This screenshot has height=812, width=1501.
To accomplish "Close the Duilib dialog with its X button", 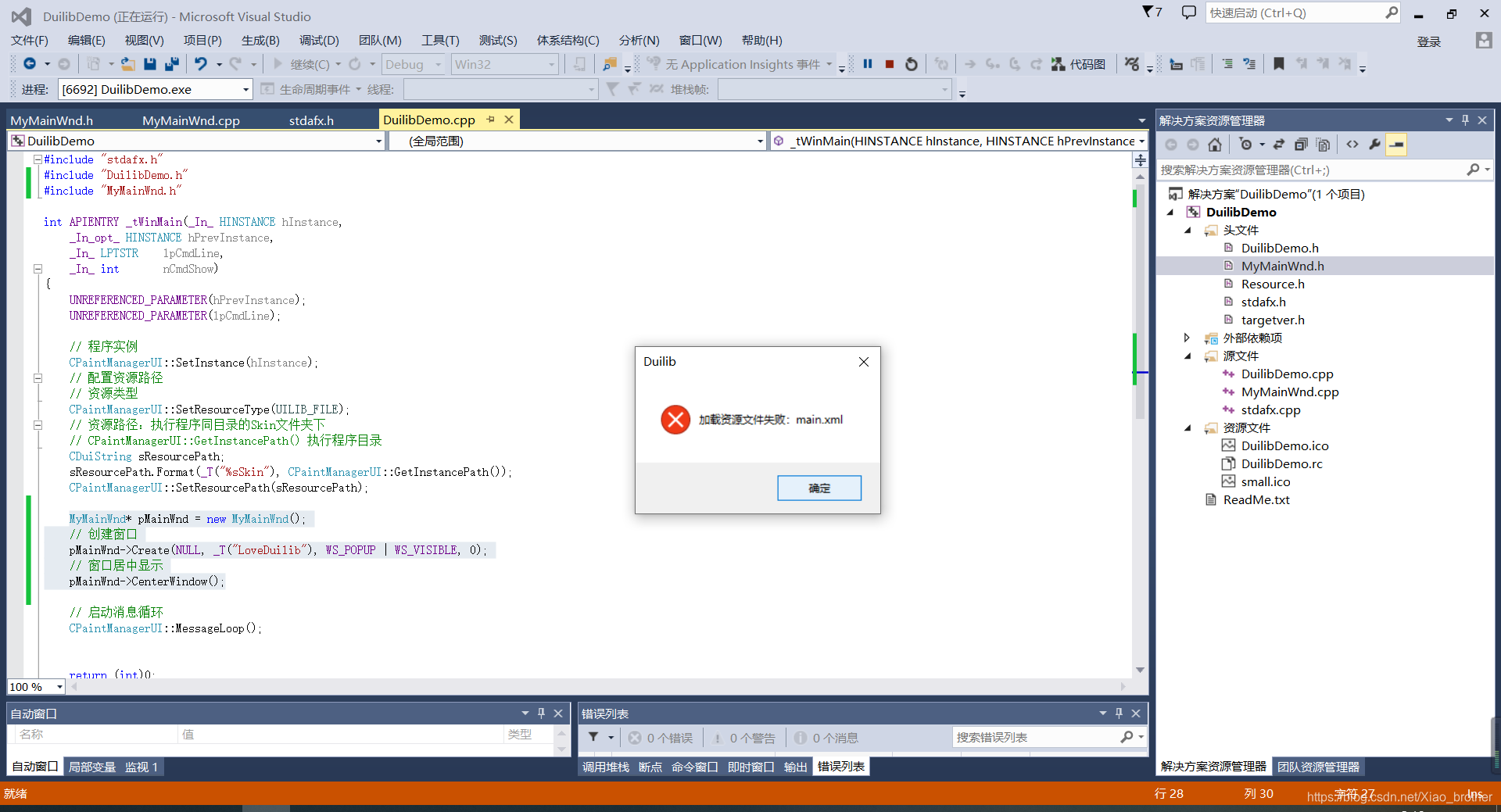I will tap(864, 362).
